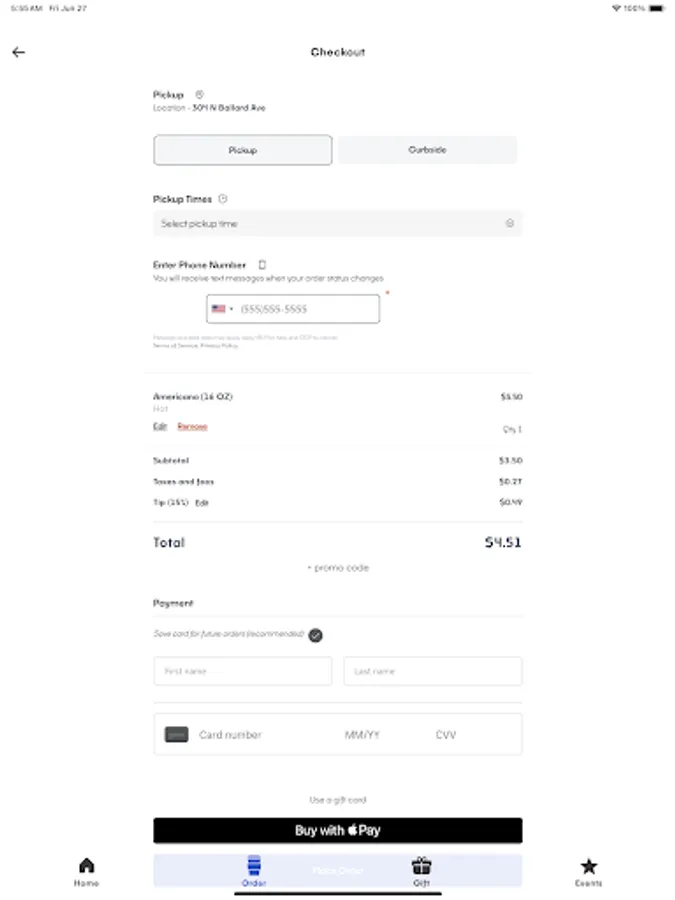Click the First name input field

click(242, 671)
